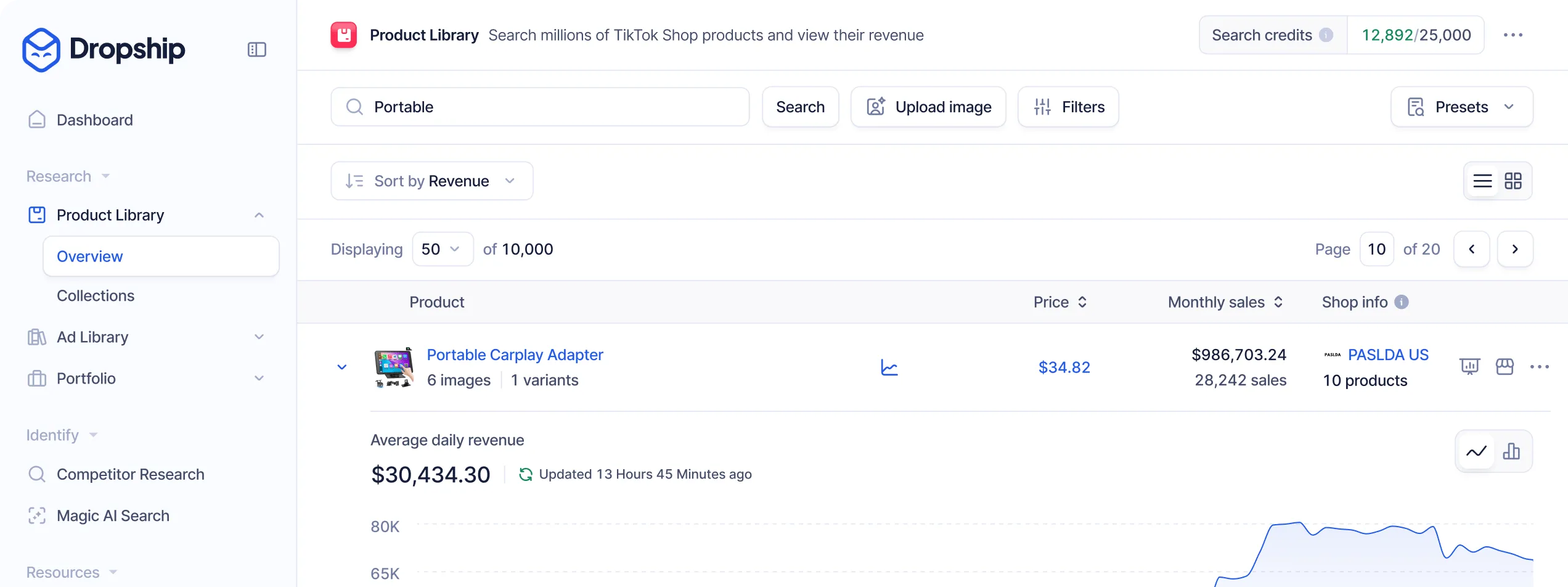
Task: Switch results to grid view layout
Action: pos(1514,181)
